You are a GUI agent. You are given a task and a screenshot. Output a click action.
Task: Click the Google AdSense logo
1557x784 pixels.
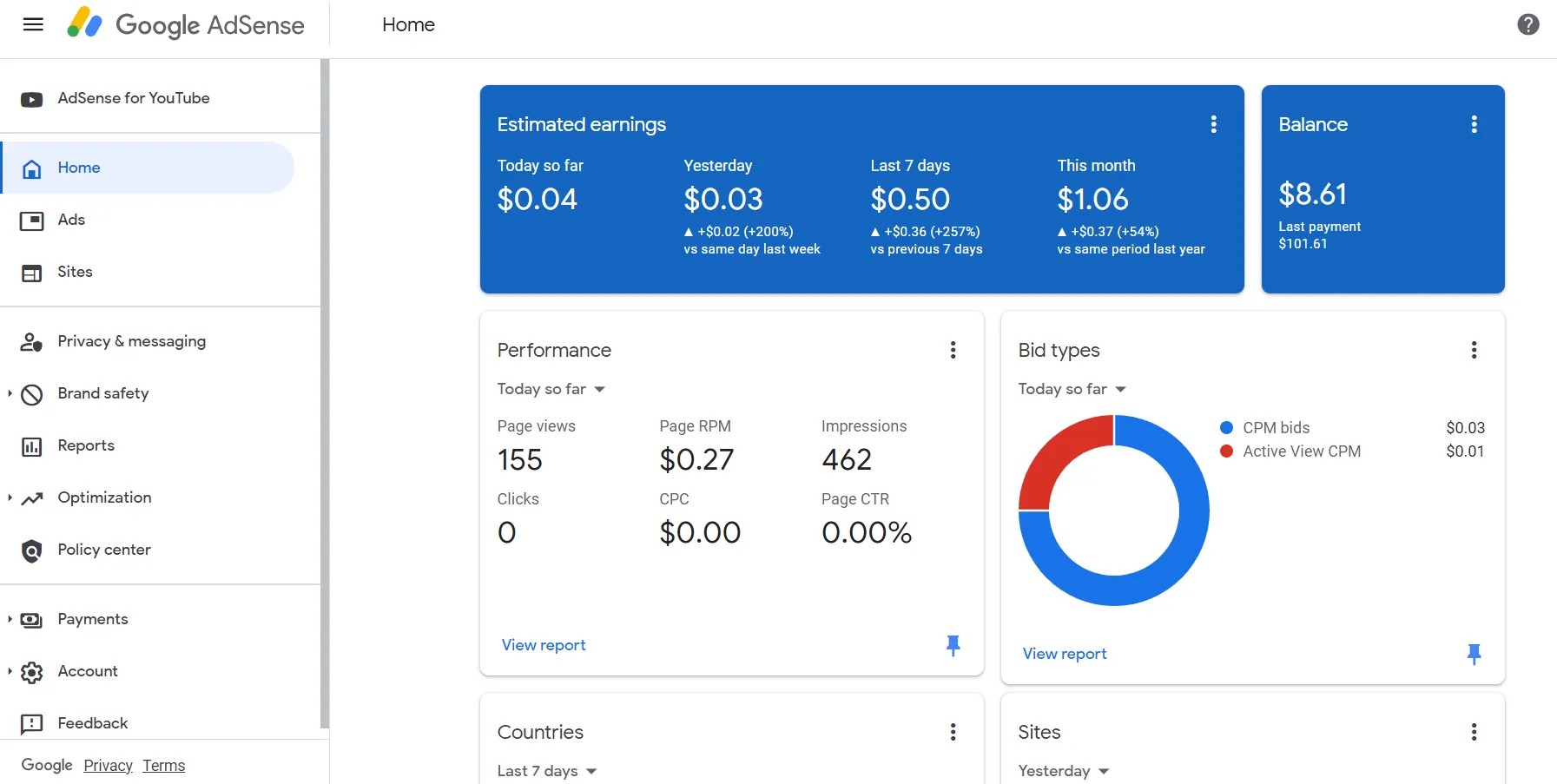pyautogui.click(x=186, y=24)
